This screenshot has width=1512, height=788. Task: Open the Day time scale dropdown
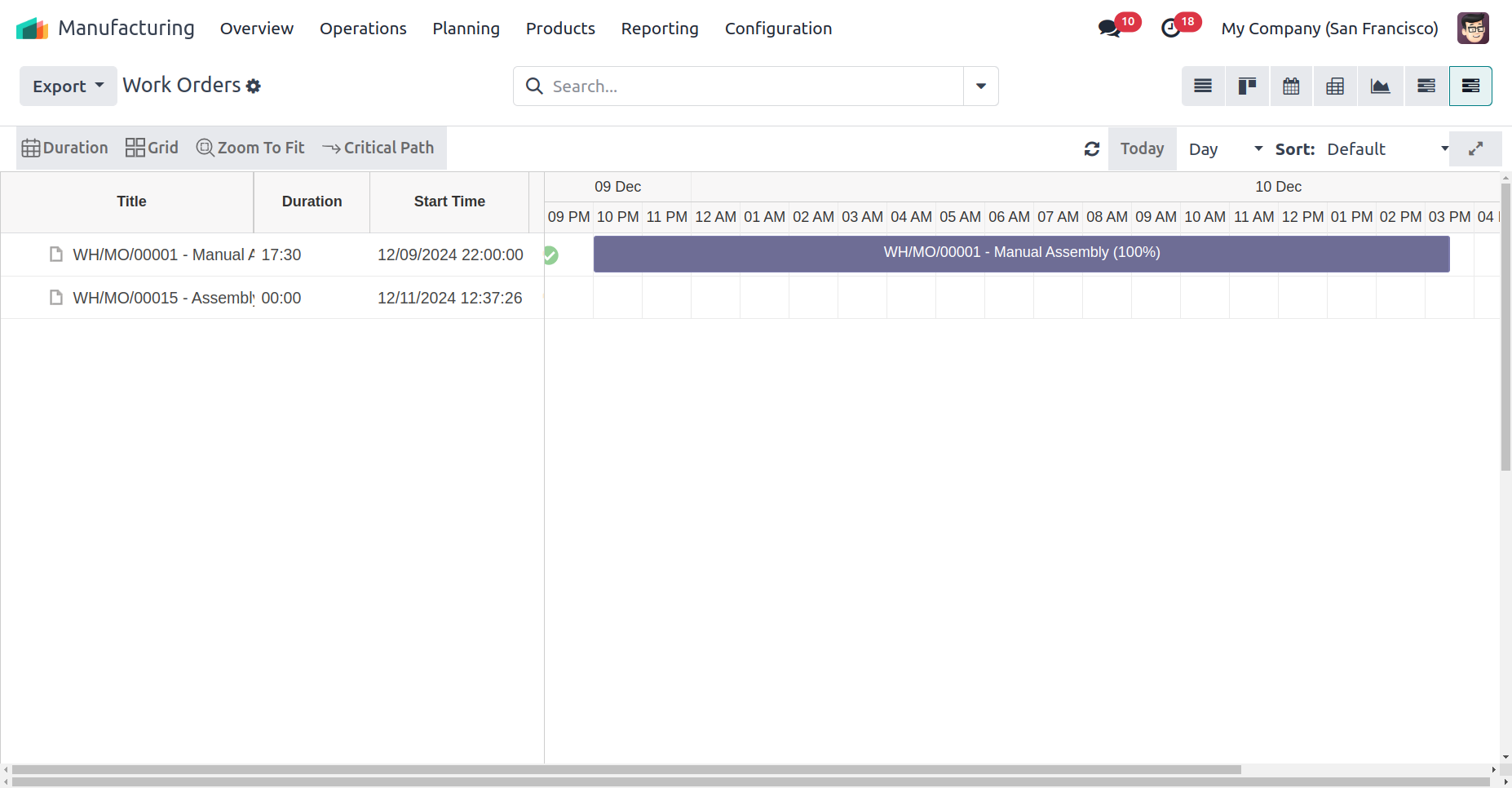coord(1224,149)
